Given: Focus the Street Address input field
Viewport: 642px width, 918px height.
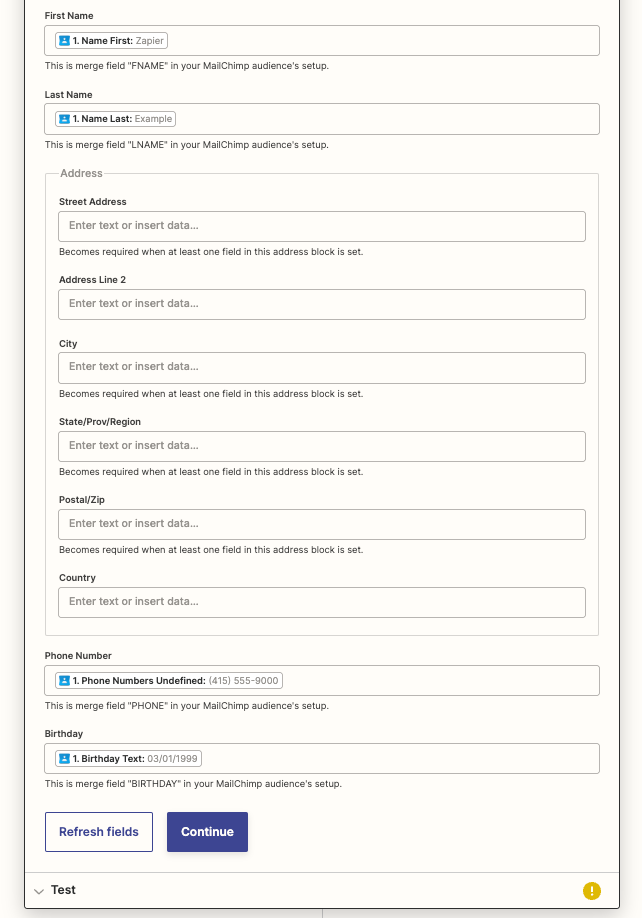Looking at the screenshot, I should tap(322, 226).
